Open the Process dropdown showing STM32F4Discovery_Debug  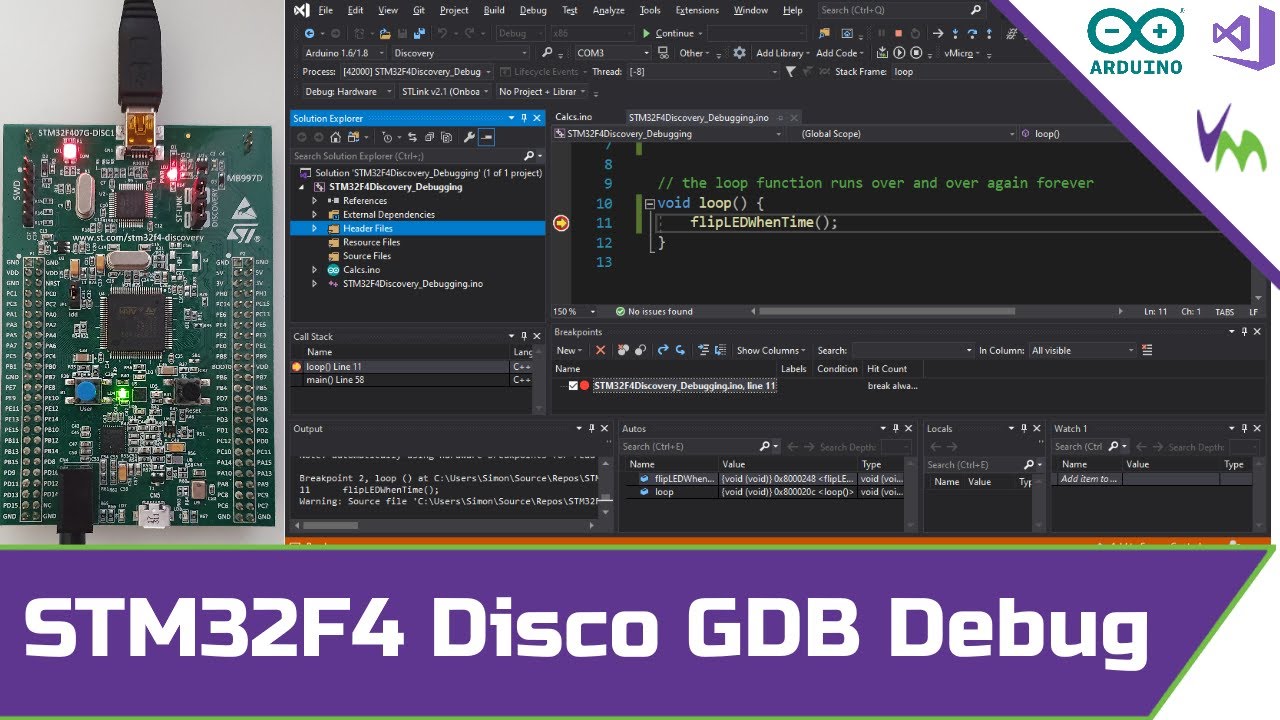click(x=417, y=72)
